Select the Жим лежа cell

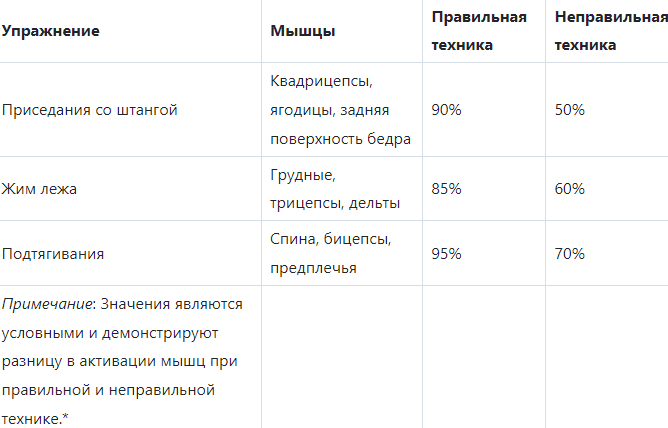tap(39, 189)
